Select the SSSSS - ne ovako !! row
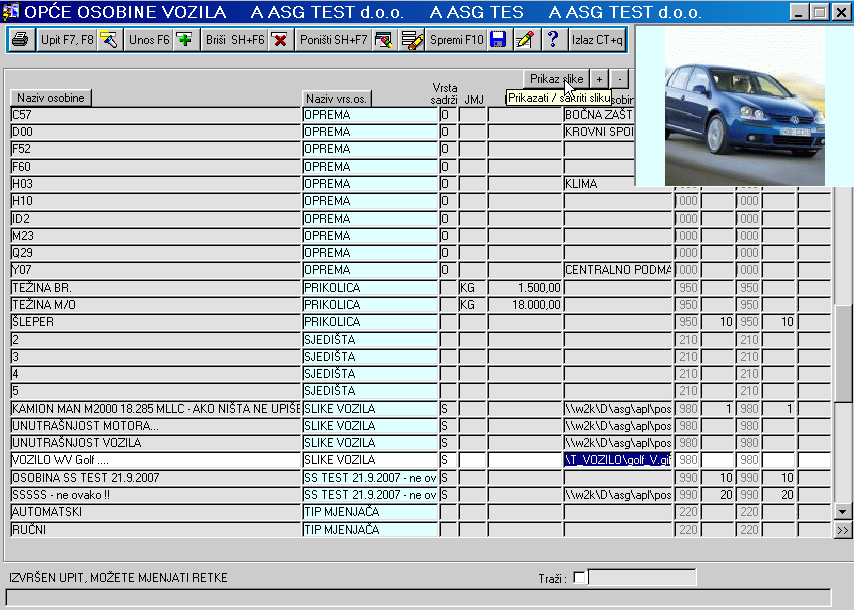The image size is (854, 610). (x=156, y=495)
